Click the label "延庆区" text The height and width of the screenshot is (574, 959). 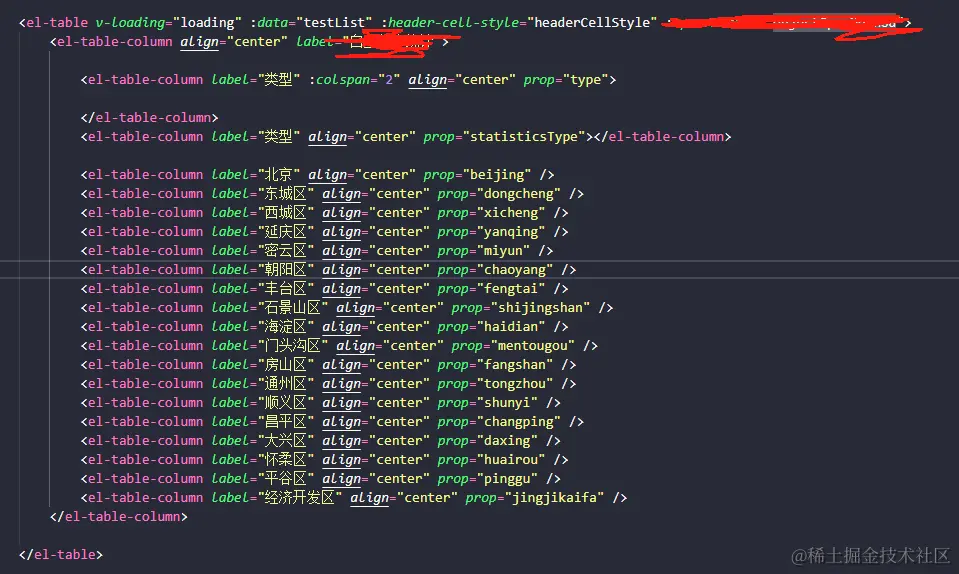pos(286,231)
